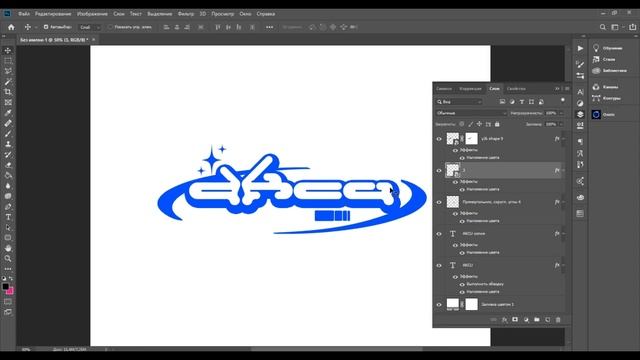Create a new group with the folder icon
This screenshot has height=360, width=640.
click(x=537, y=320)
